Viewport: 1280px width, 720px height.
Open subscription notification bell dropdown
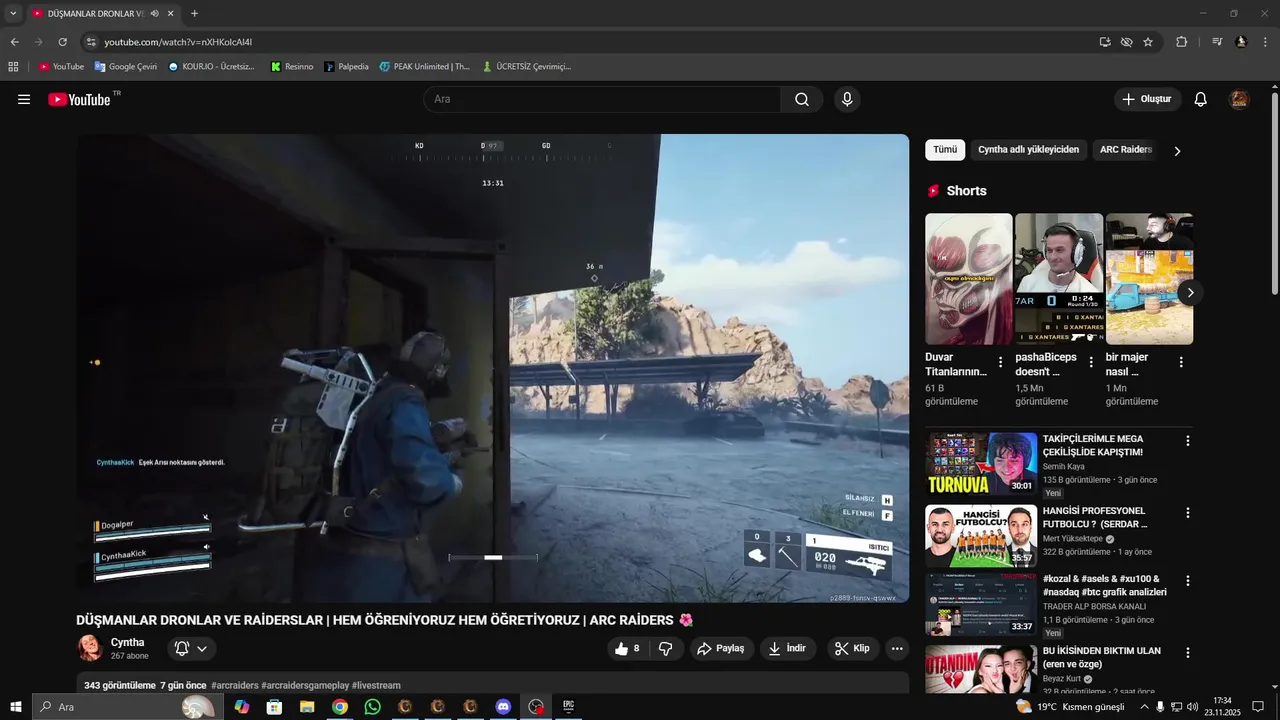point(191,648)
